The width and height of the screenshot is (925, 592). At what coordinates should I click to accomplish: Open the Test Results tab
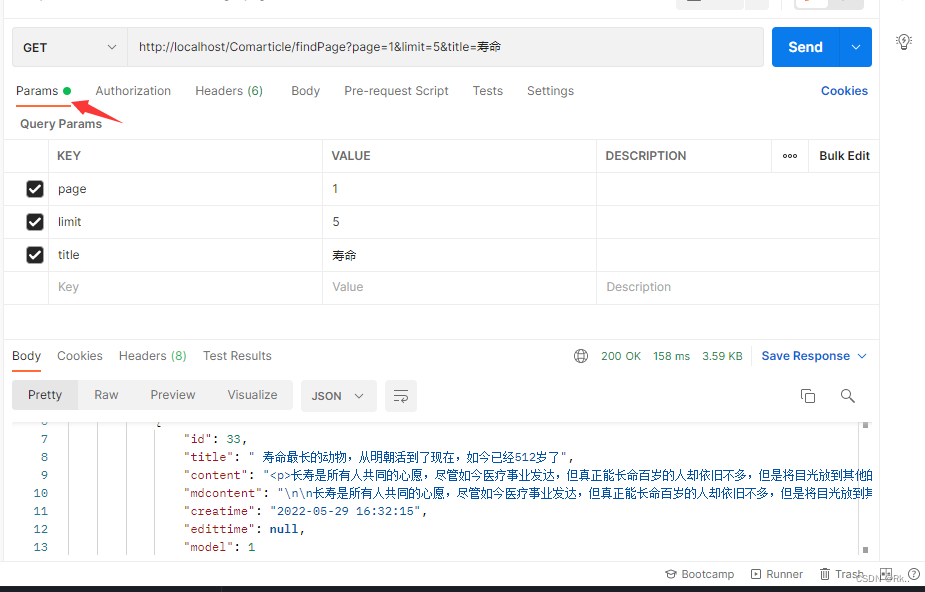click(x=237, y=356)
